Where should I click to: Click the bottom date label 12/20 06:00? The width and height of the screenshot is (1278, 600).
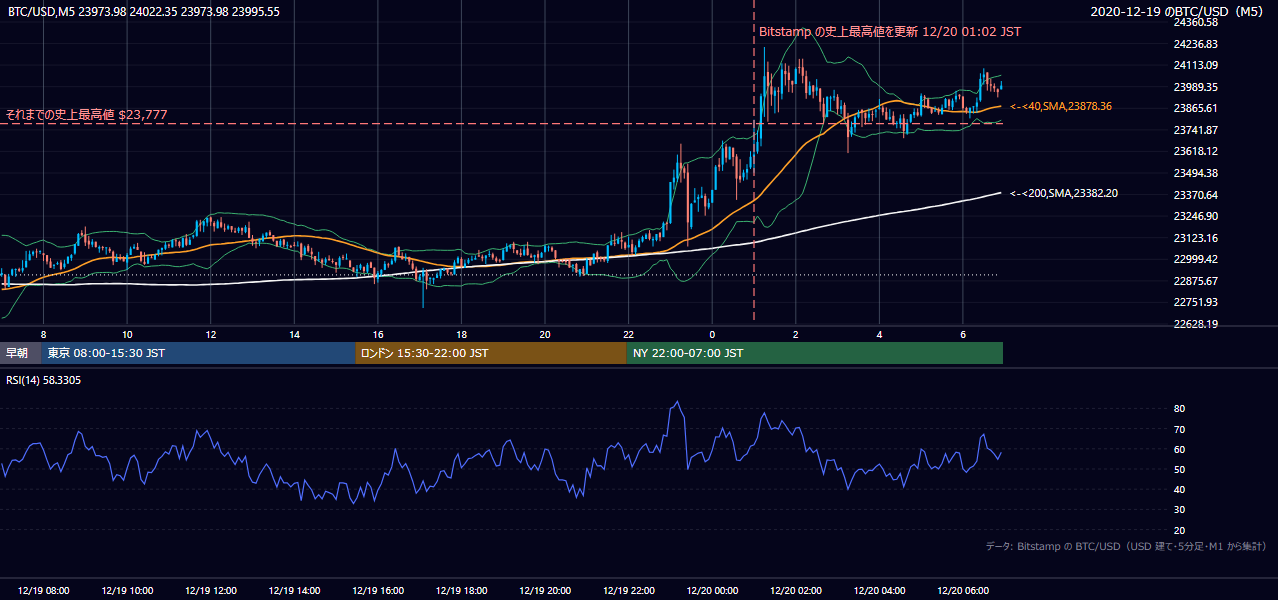pos(963,591)
